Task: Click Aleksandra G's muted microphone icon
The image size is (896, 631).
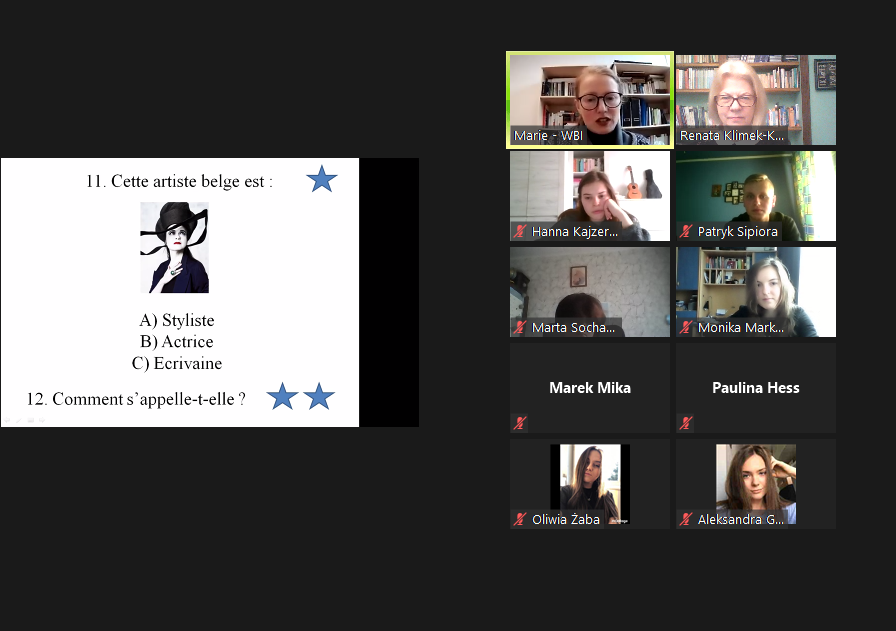Action: pyautogui.click(x=686, y=519)
